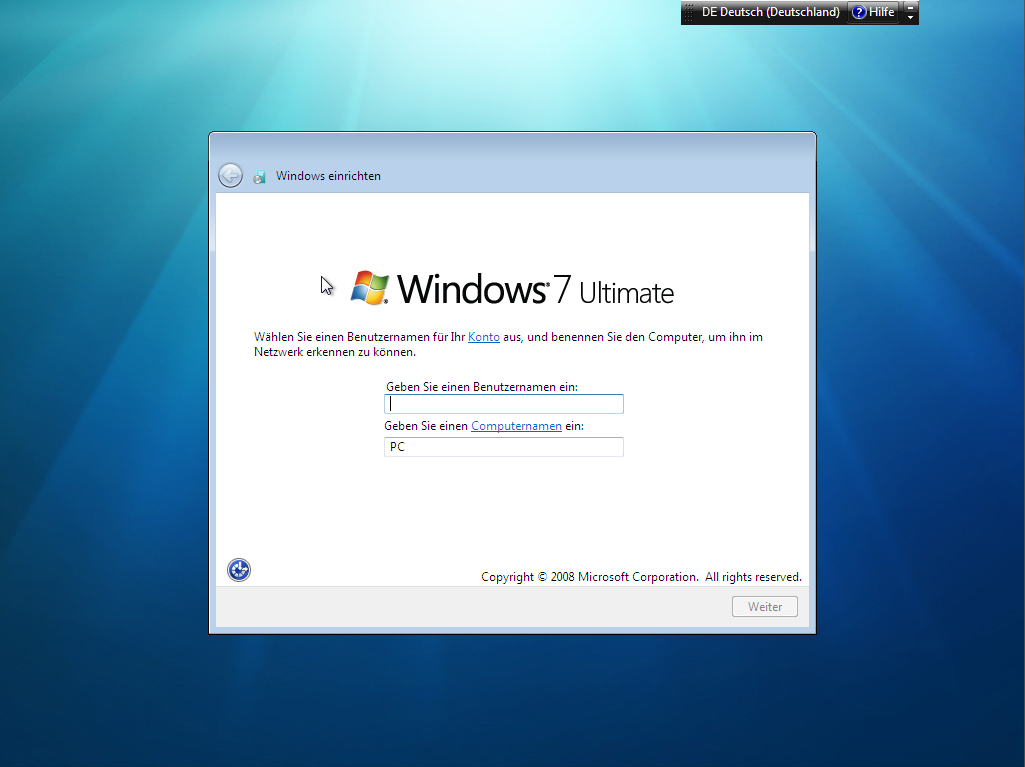Click 'Windows einrichten' title text

click(328, 176)
